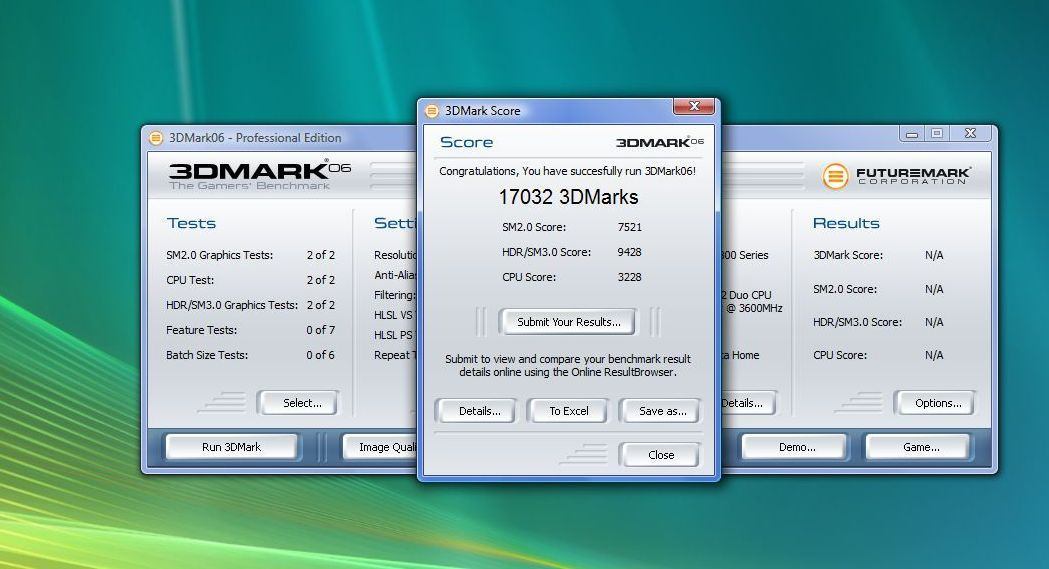Close the 3DMark06 main window
1049x569 pixels.
click(970, 134)
